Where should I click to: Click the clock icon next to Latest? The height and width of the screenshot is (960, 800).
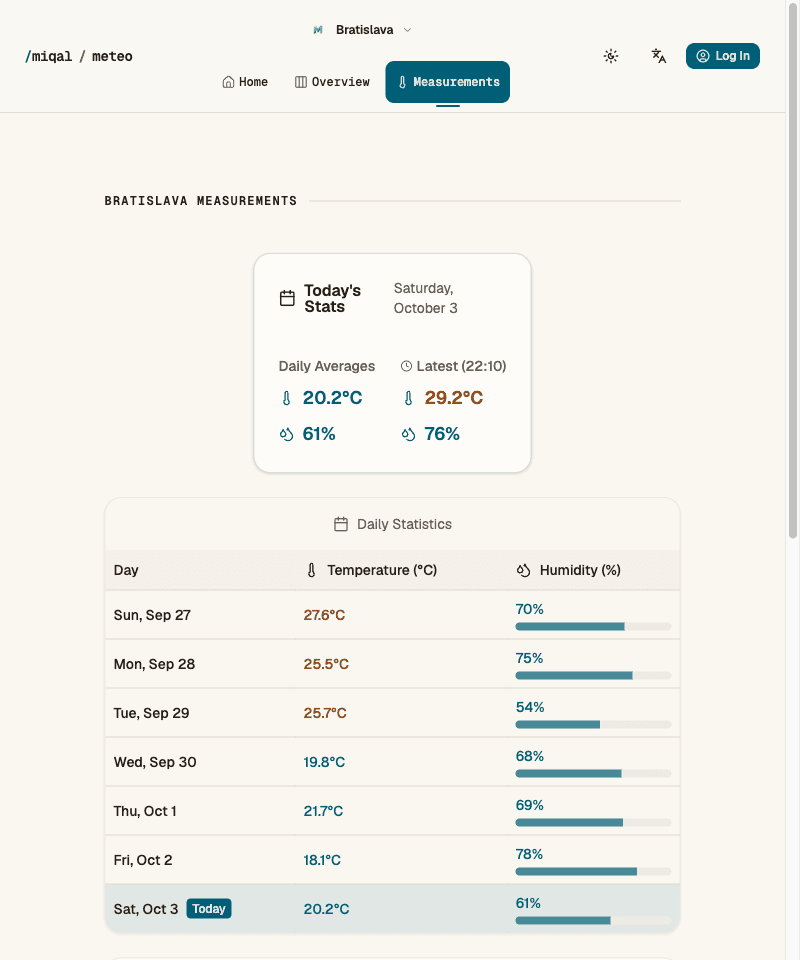coord(406,366)
